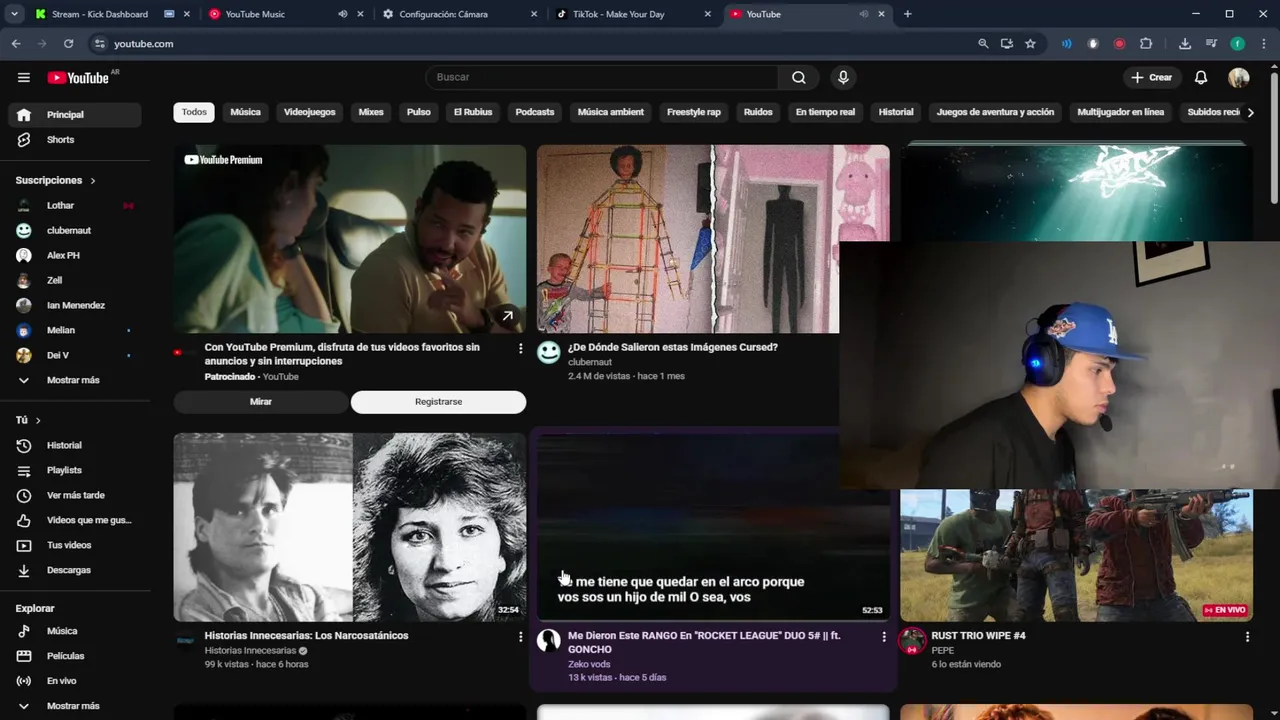Screen dimensions: 1280x720
Task: Open options menu for YouTube Premium ad
Action: [520, 348]
